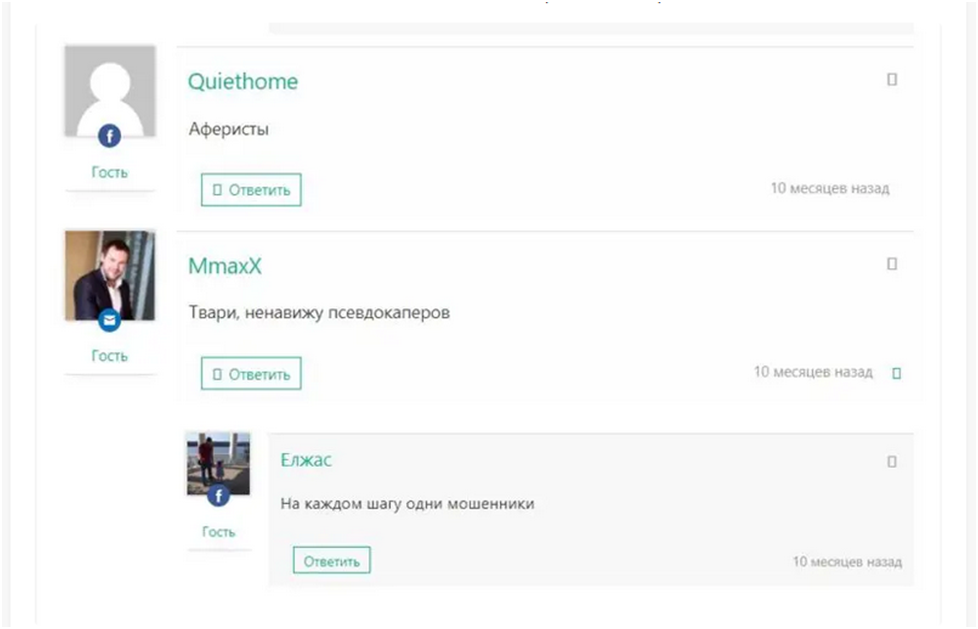
Task: Click the Гость label under Елжас's avatar
Action: tap(218, 532)
